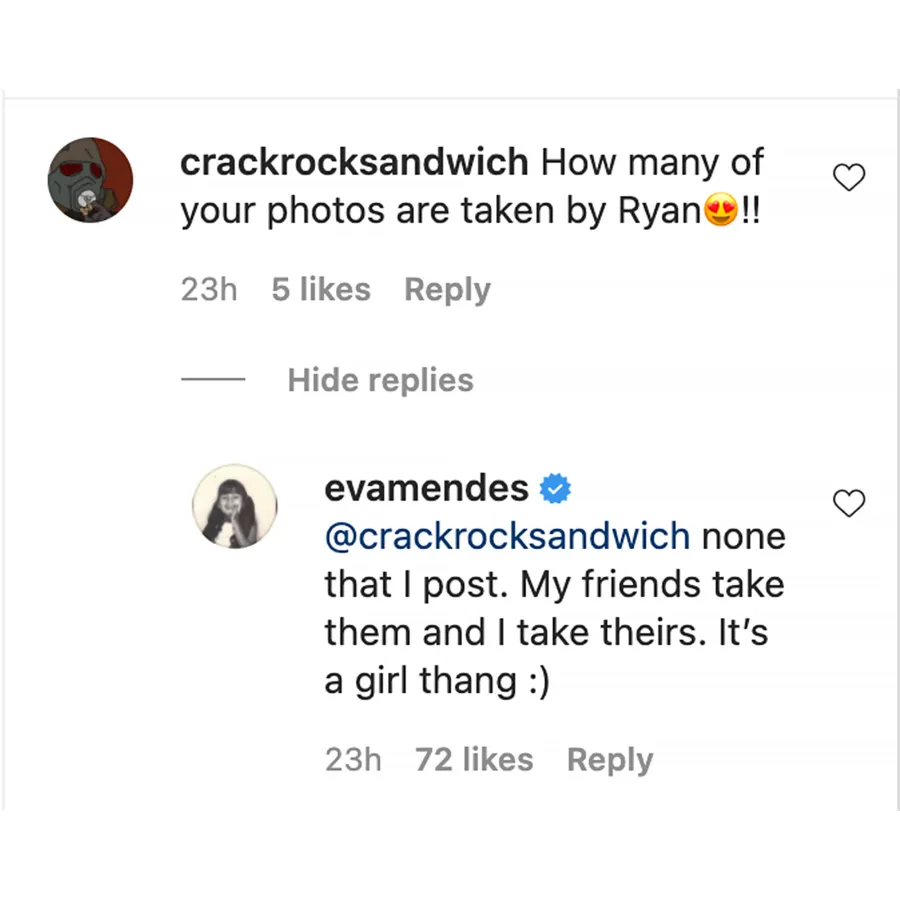Open crackrocksandwich's profile picture

(91, 181)
